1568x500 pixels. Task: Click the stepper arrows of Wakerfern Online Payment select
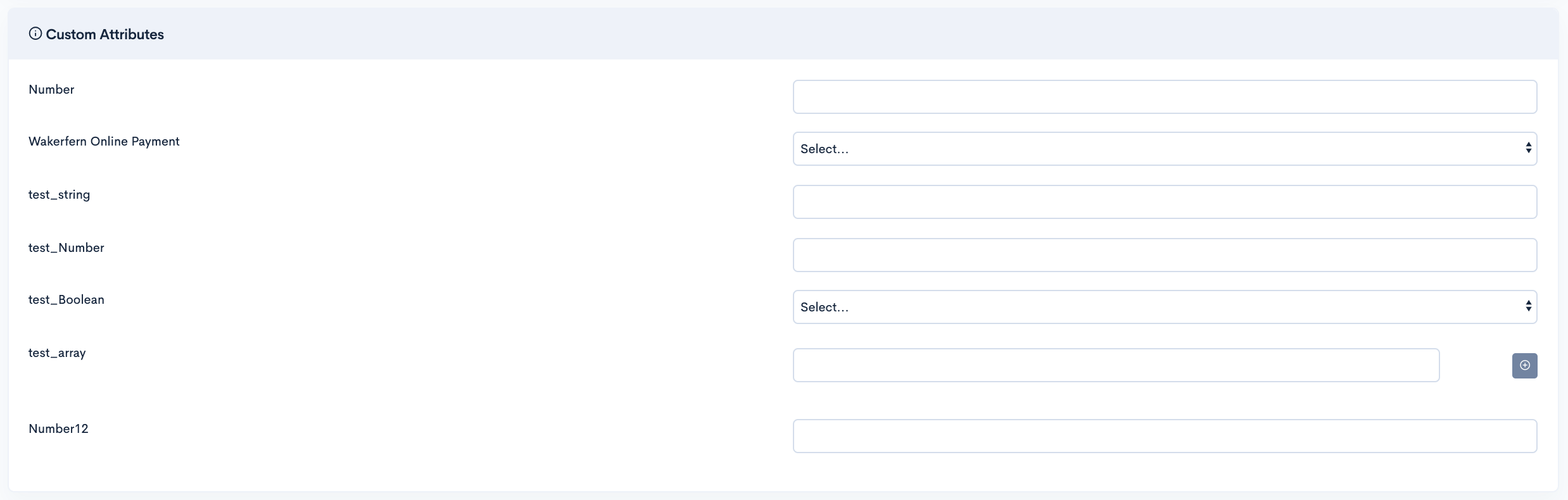(x=1528, y=148)
